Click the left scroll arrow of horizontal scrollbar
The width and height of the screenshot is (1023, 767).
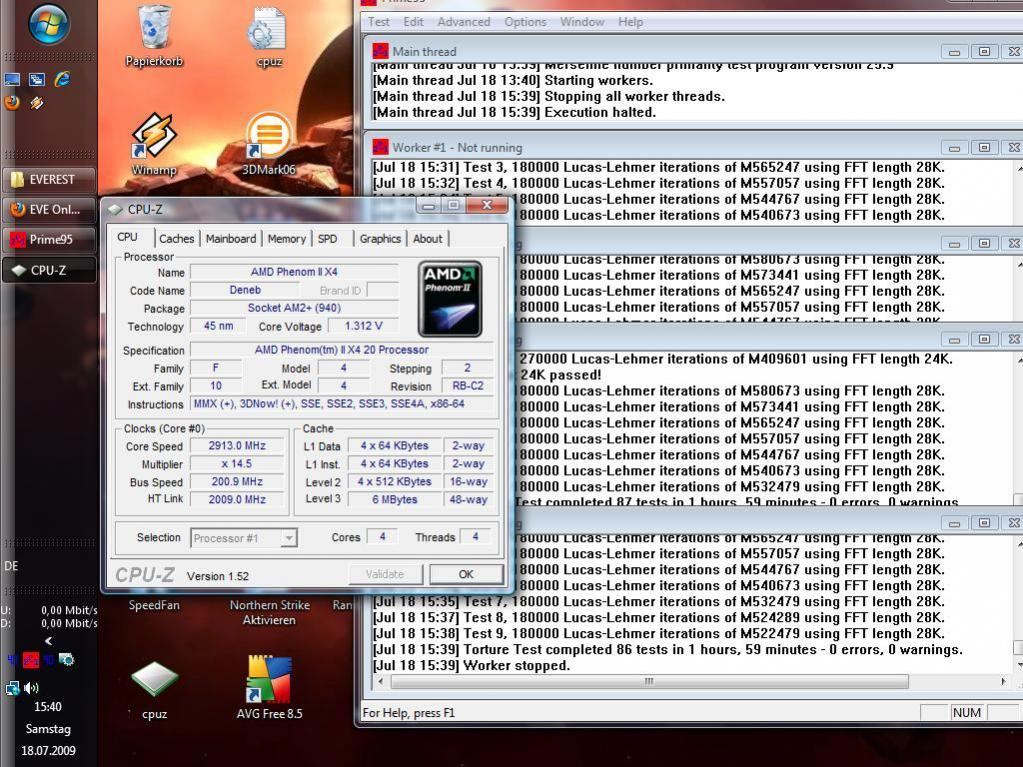pos(381,682)
